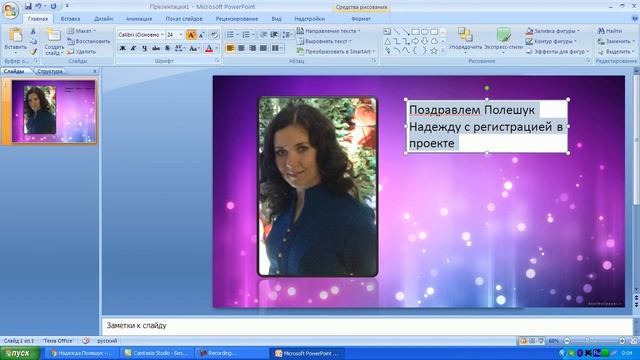Click Преобразовать в SmartArt
The image size is (640, 360).
[x=336, y=51]
